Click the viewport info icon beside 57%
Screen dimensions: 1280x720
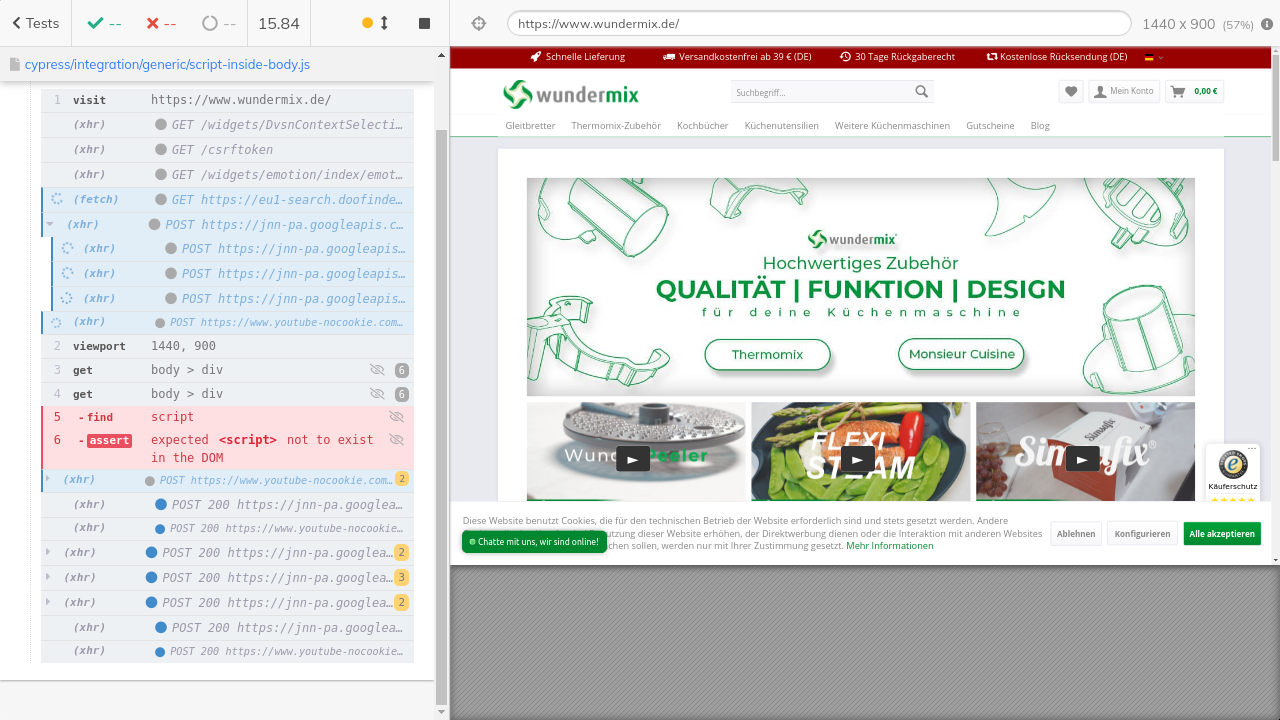[x=1267, y=24]
